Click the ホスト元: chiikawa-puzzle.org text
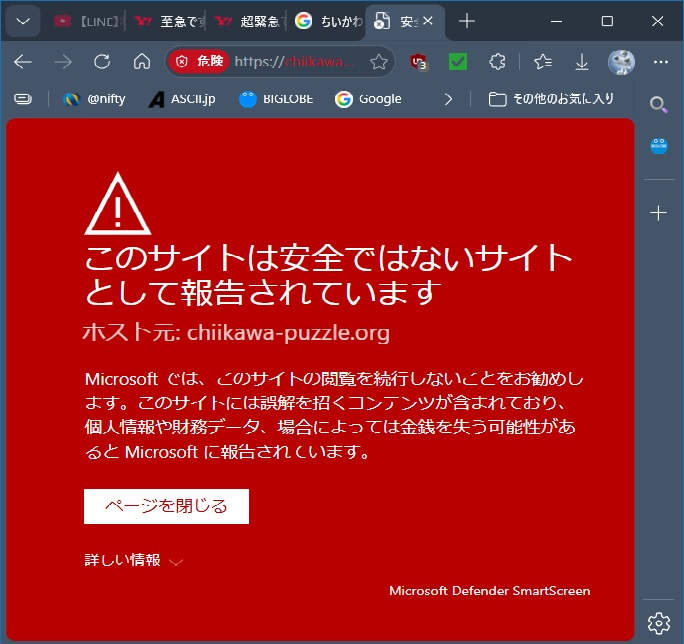 click(x=236, y=332)
